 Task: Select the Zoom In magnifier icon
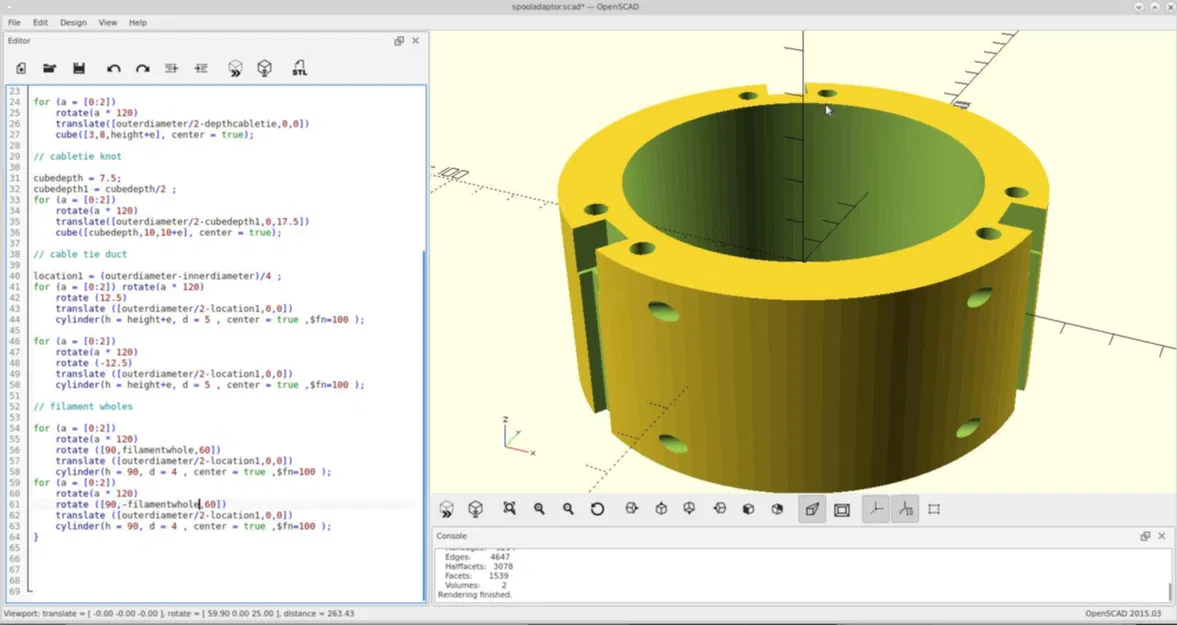[x=538, y=509]
